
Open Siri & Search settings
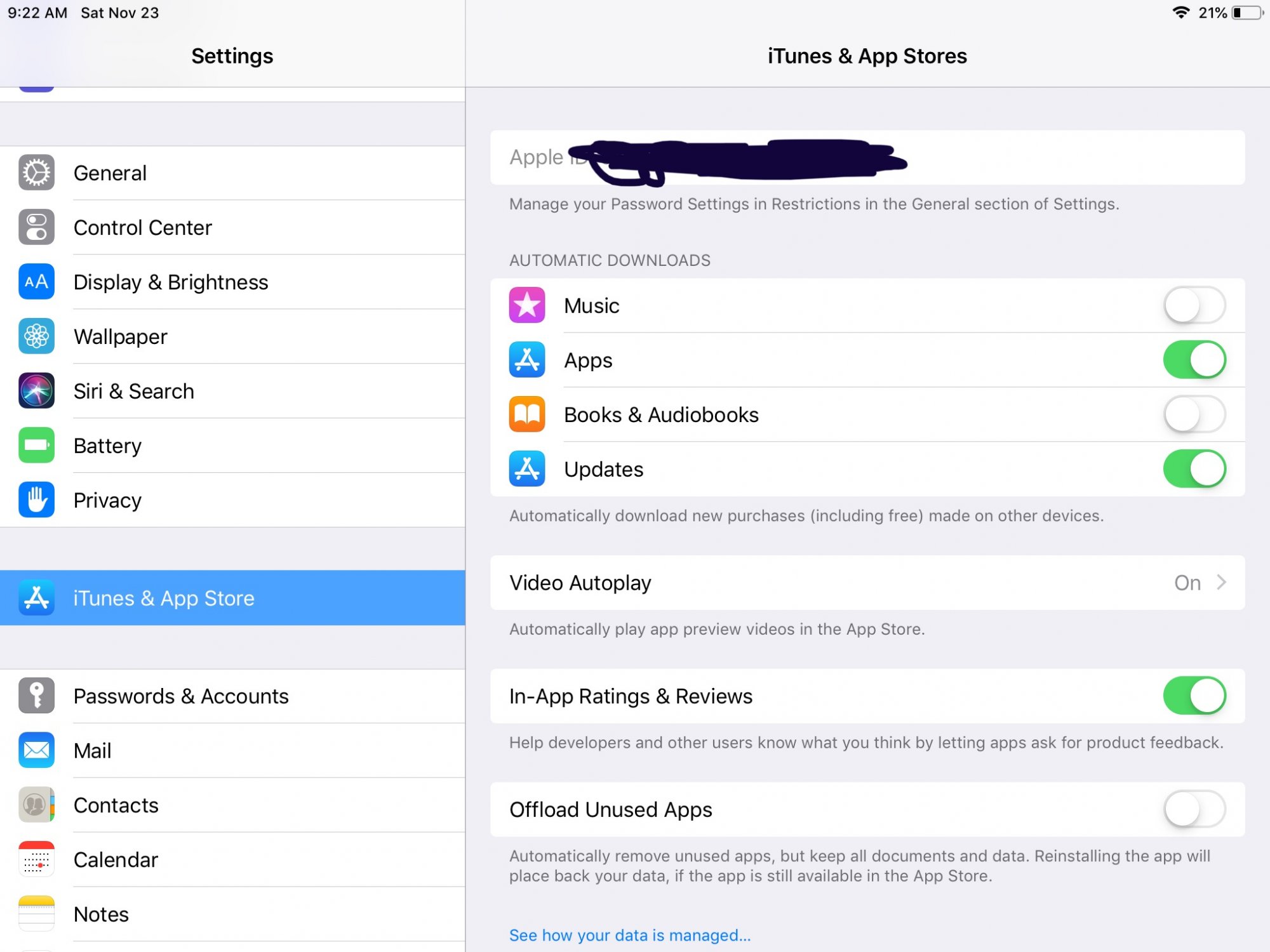tap(232, 391)
